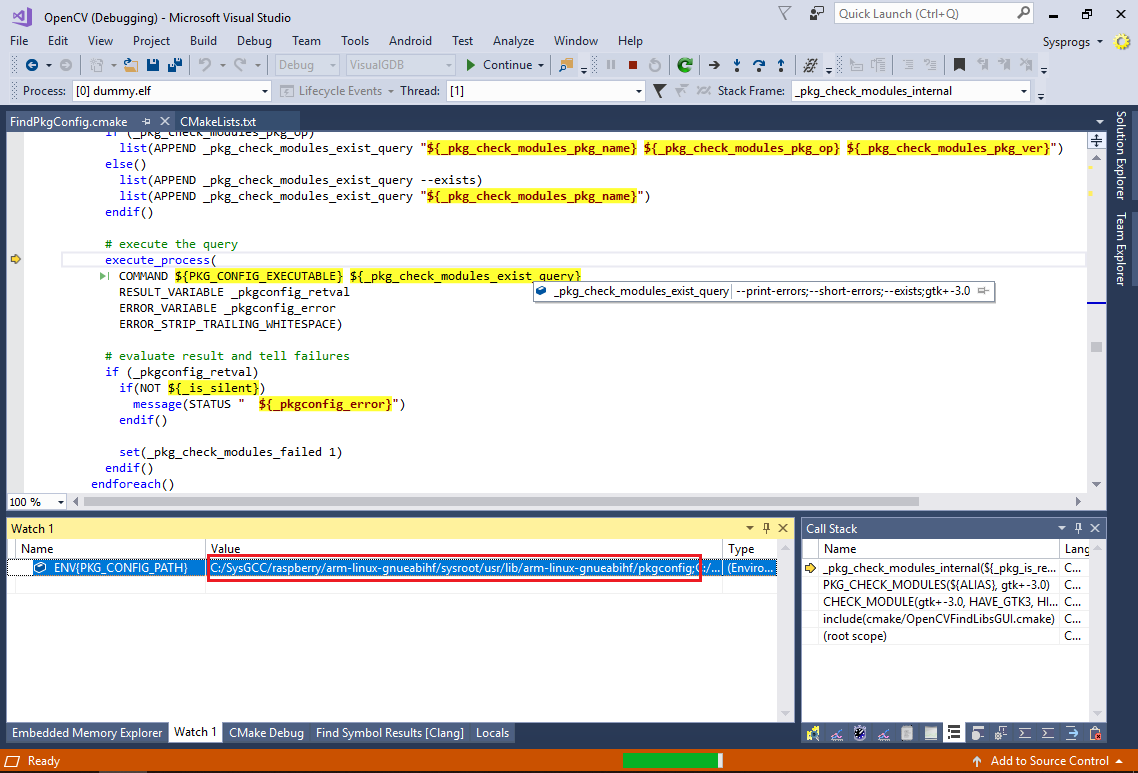This screenshot has width=1138, height=773.
Task: Restart debugging with green circular arrow
Action: click(684, 65)
